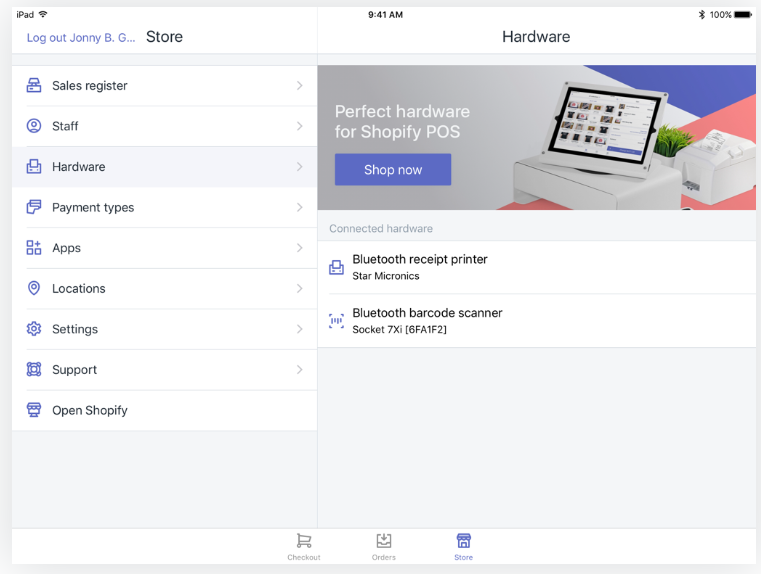Click the Bluetooth status icon

coord(701,15)
